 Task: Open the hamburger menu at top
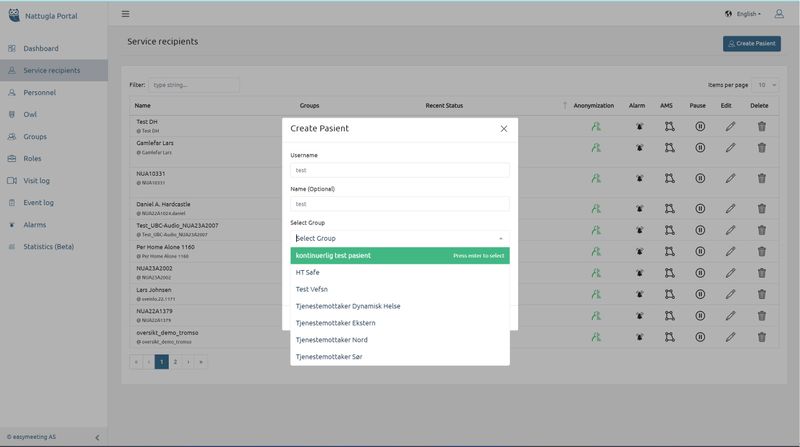point(125,14)
